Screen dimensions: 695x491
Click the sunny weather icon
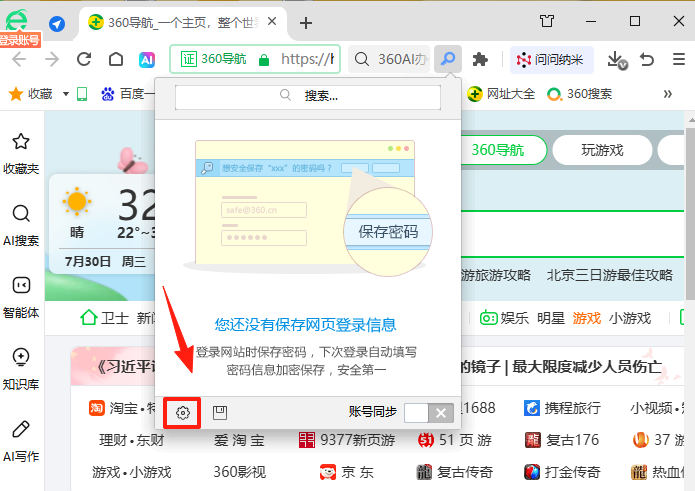pos(77,202)
